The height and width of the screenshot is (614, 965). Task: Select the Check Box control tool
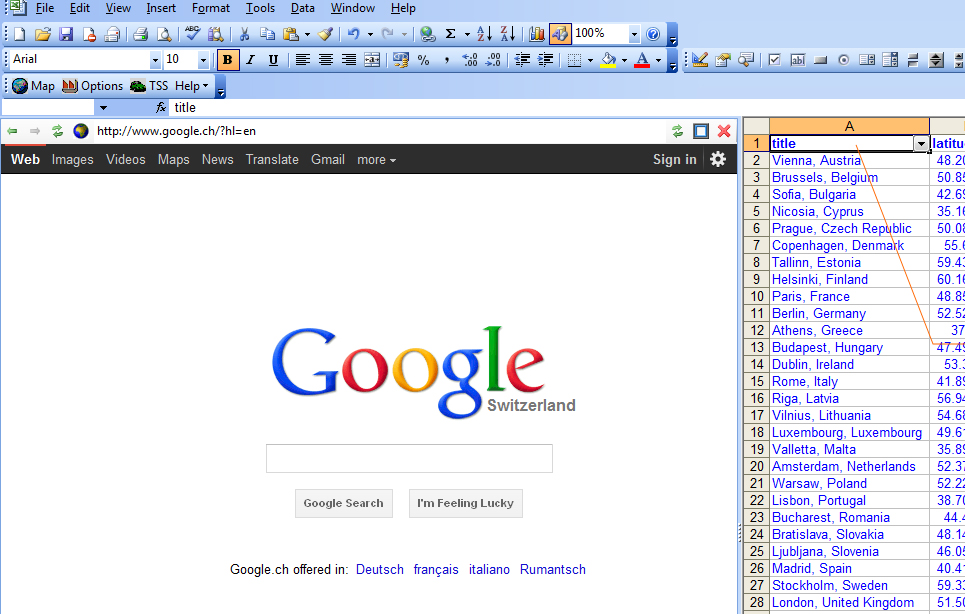pos(775,60)
